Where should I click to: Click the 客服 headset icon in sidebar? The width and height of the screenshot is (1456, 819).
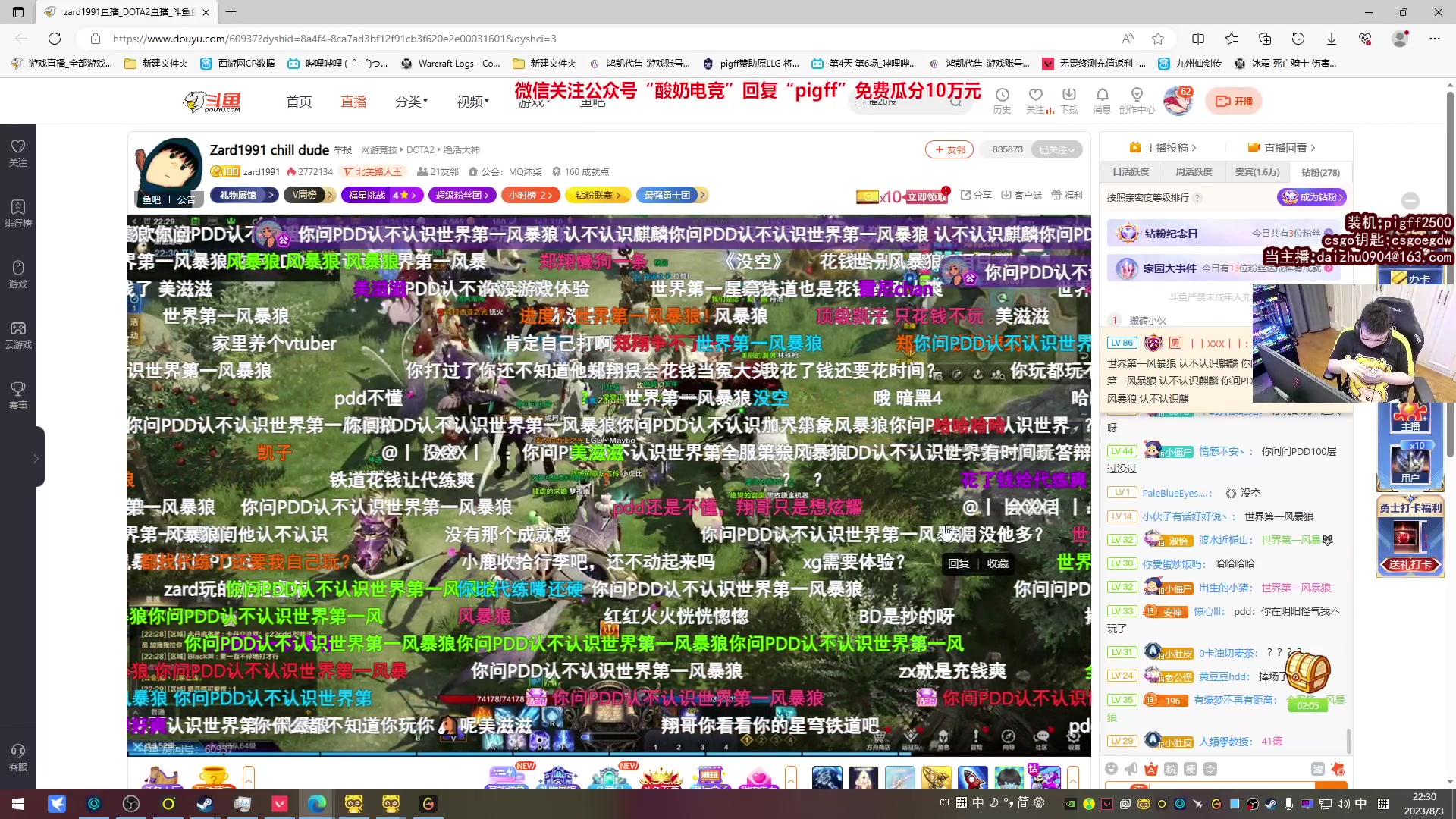[x=18, y=757]
